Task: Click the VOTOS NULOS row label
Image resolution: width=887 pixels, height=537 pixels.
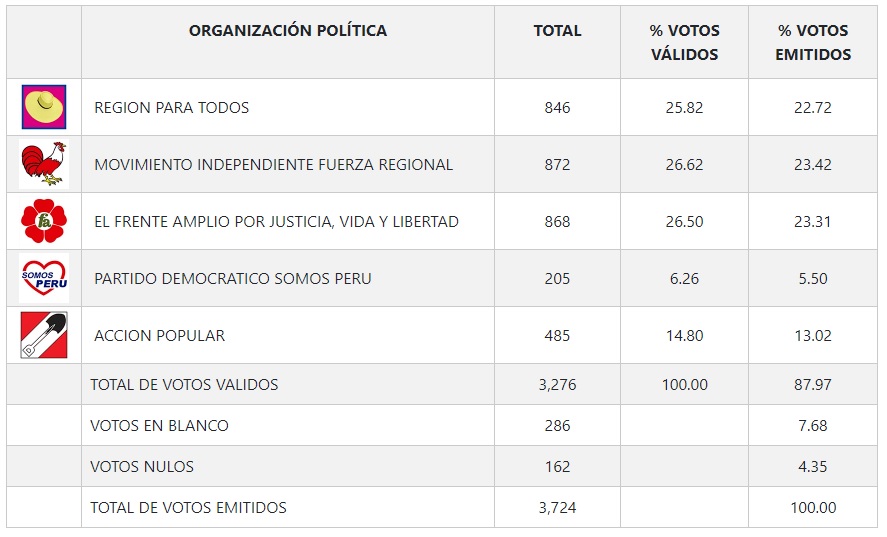Action: [142, 467]
